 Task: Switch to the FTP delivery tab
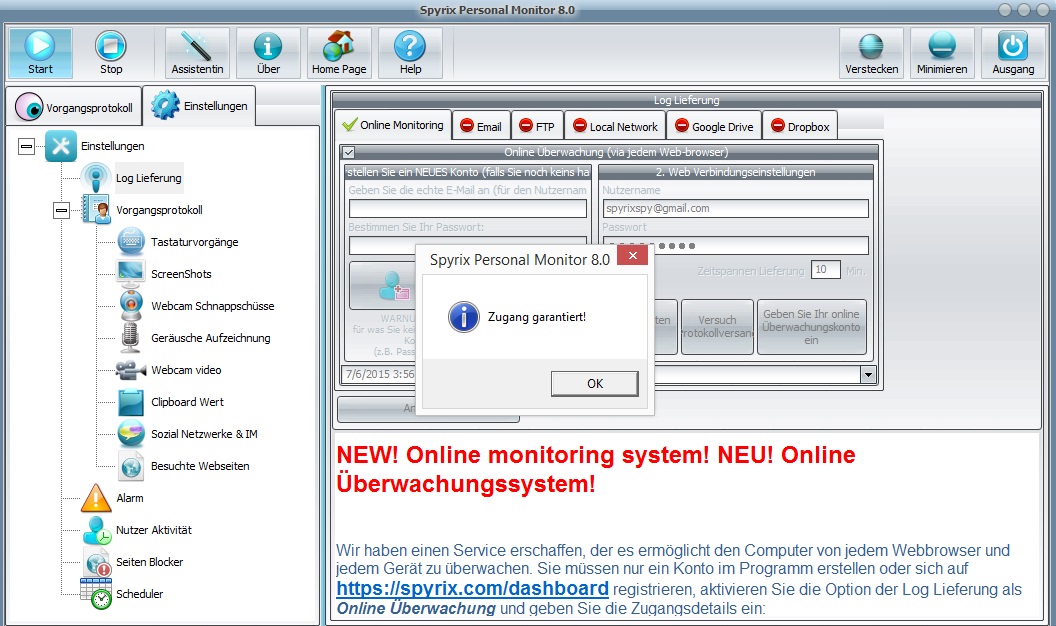tap(537, 126)
